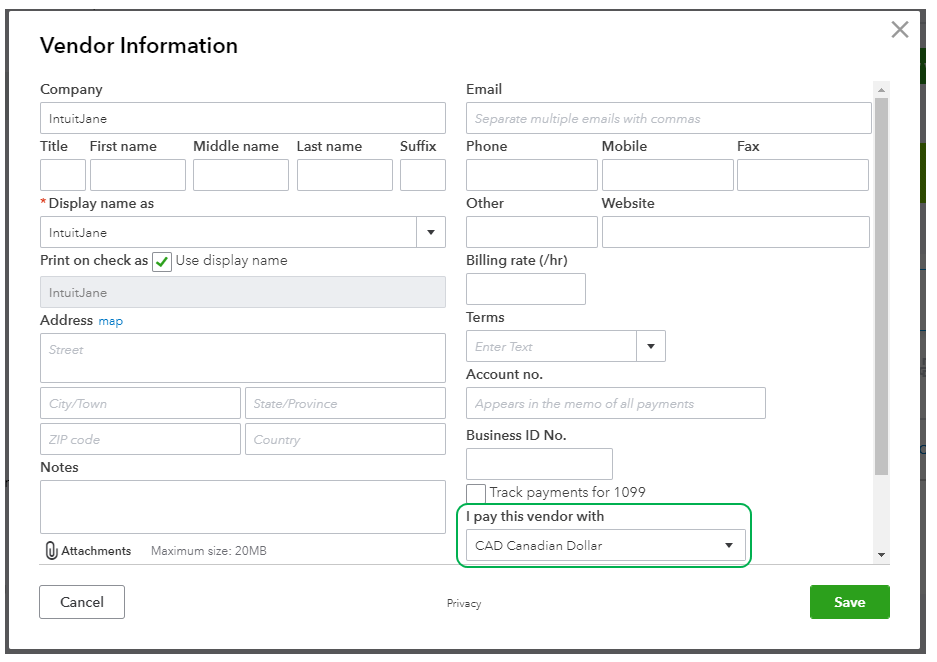Click the Account no. field
Viewport: 937px width, 662px height.
(x=615, y=404)
